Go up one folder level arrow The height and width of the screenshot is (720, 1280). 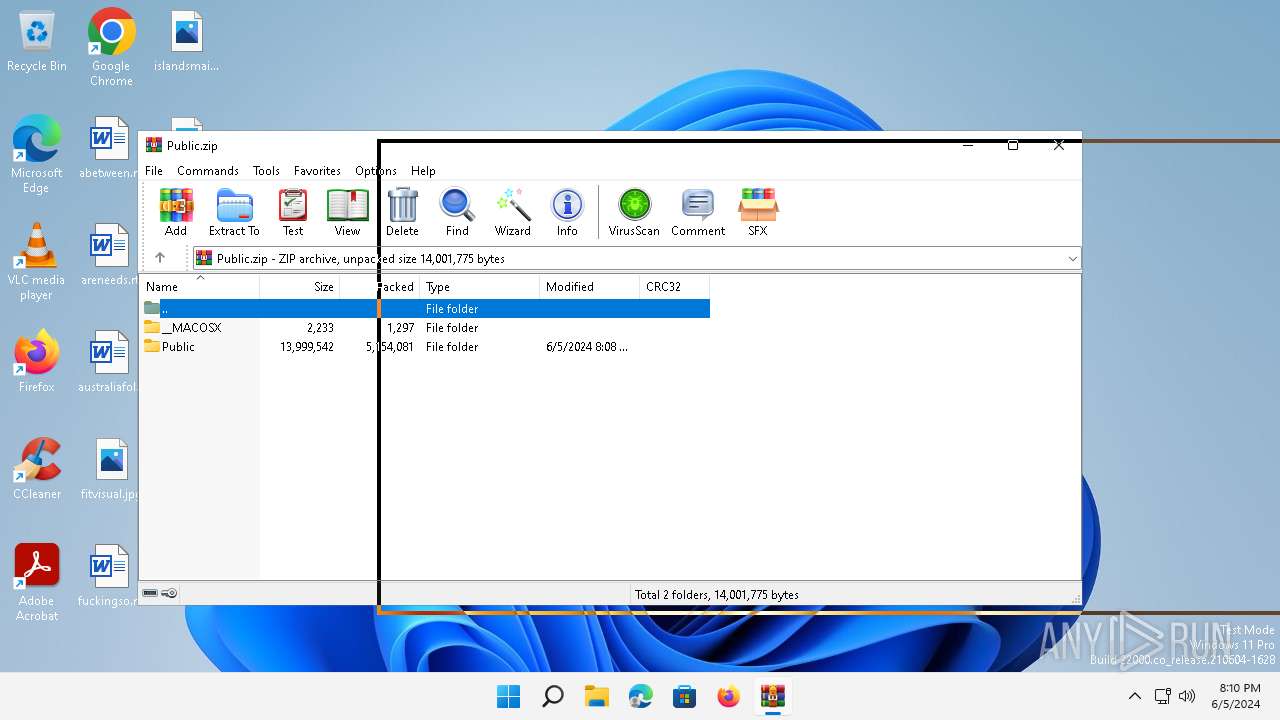tap(160, 258)
